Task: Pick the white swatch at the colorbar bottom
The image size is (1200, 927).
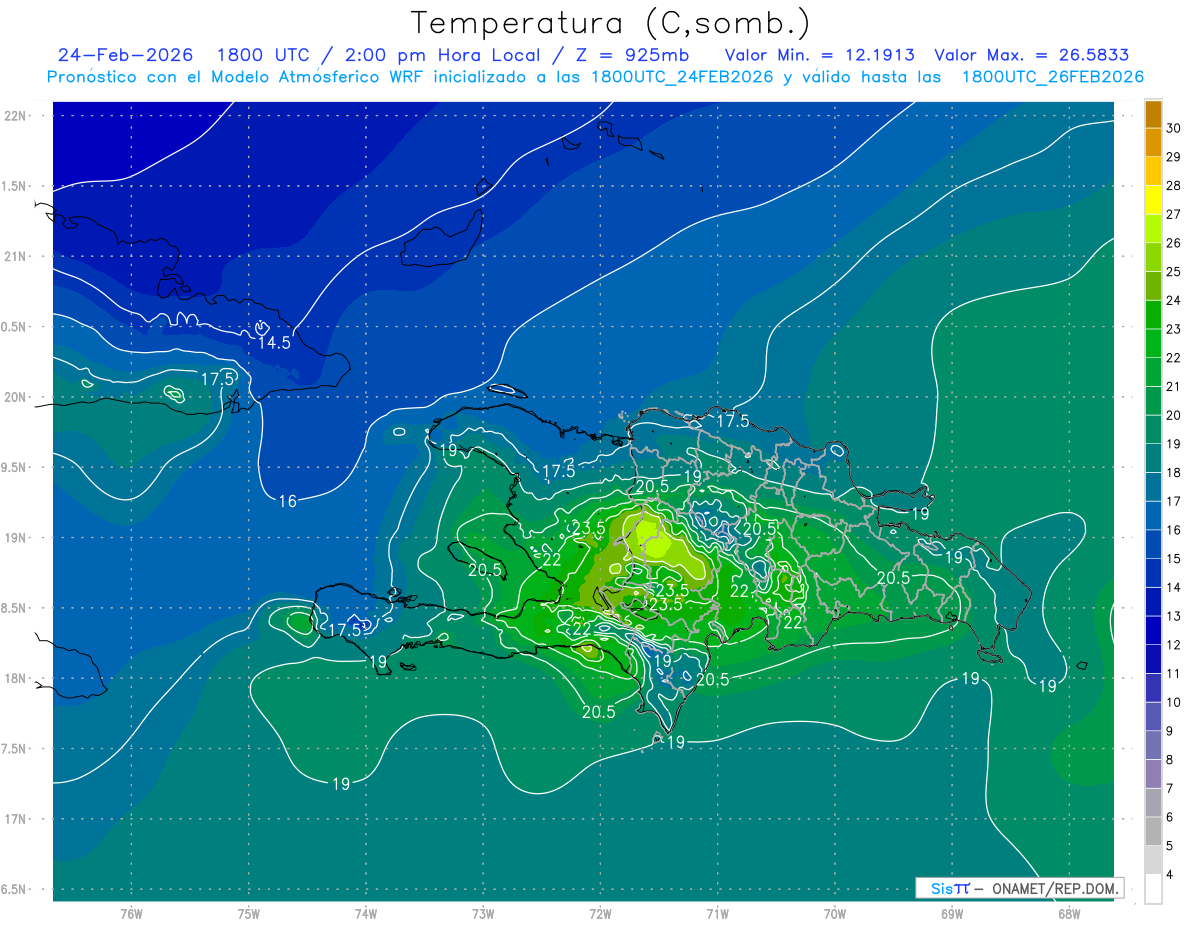Action: (1153, 889)
